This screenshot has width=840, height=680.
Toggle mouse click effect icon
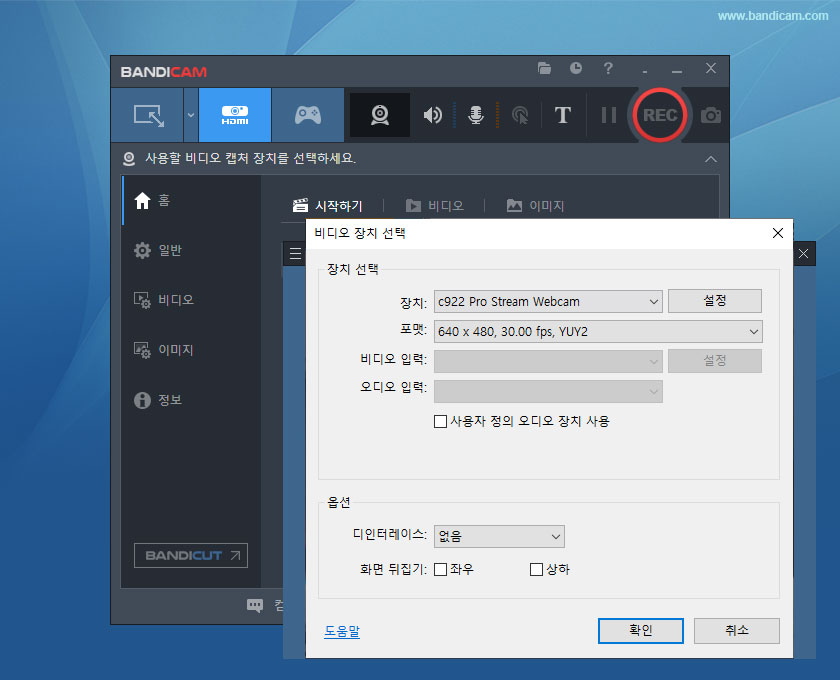point(520,115)
